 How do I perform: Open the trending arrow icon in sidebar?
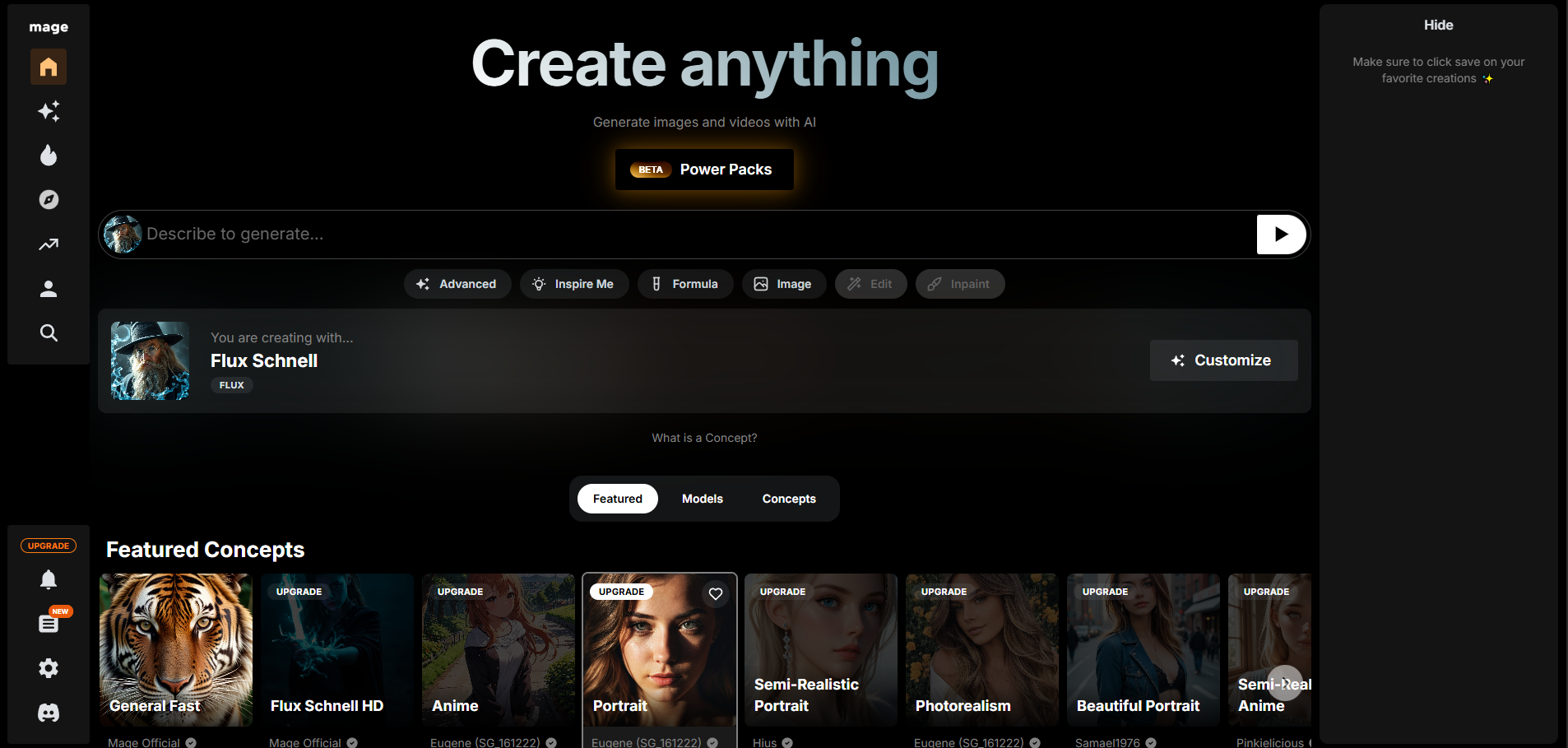pos(49,244)
